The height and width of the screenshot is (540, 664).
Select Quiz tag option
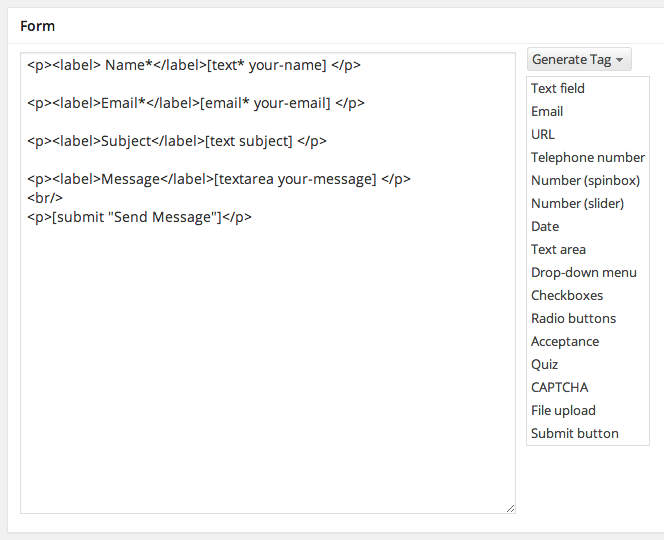545,364
